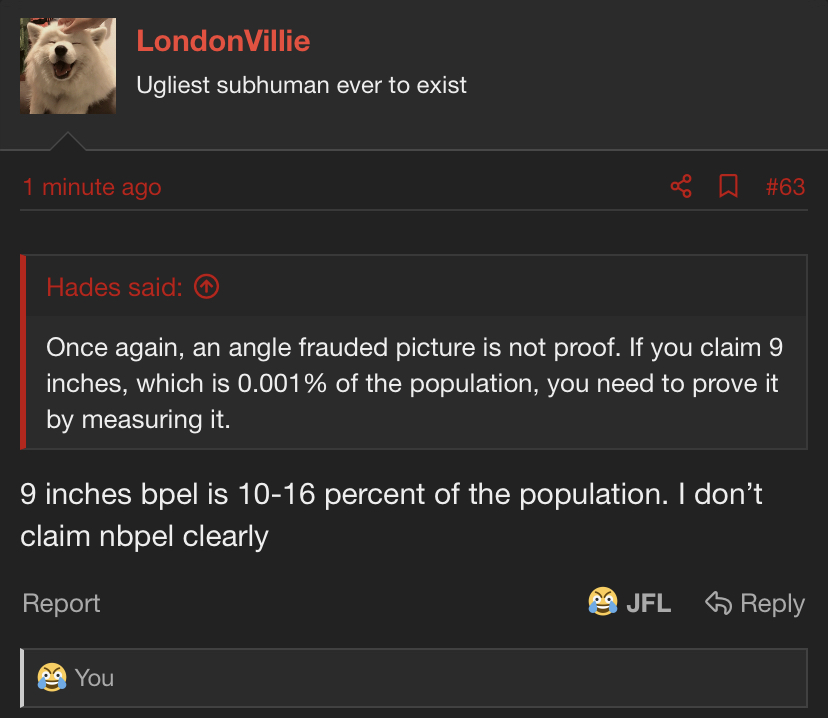Screen dimensions: 828x718
Task: Click the JFL text label
Action: pos(648,603)
